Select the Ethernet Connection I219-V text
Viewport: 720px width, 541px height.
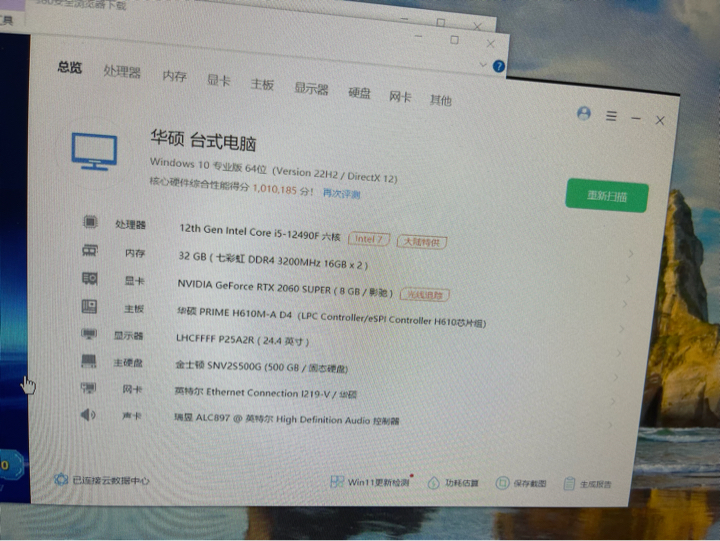tap(268, 393)
